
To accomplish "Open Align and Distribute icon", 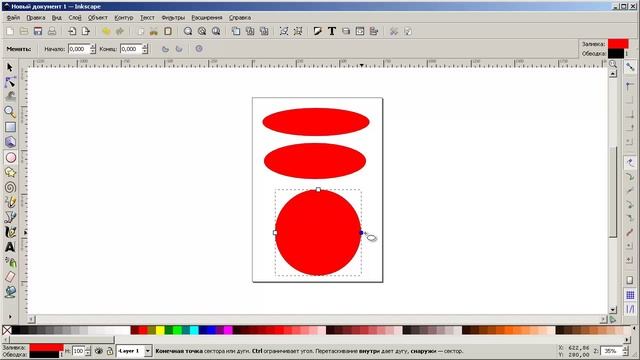I will point(374,31).
